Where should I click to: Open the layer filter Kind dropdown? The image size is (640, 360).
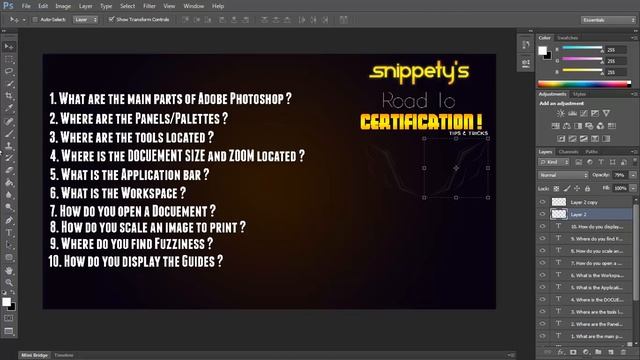coord(554,162)
